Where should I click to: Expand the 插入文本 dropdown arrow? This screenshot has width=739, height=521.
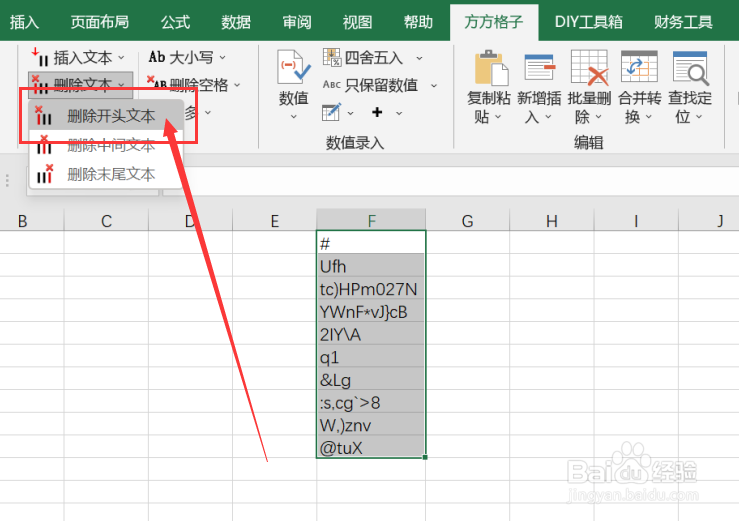[x=121, y=58]
